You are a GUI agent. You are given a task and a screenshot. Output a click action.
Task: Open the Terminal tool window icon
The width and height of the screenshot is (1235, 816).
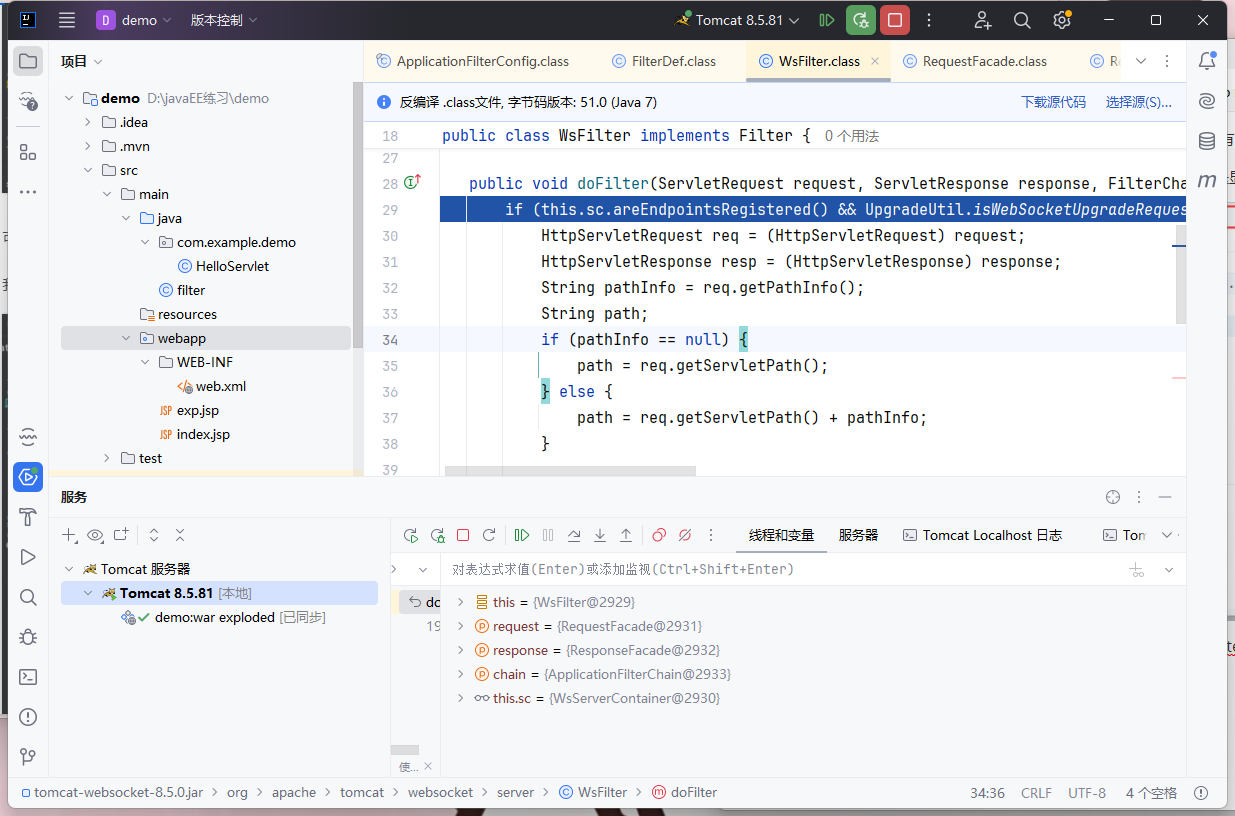click(x=28, y=677)
